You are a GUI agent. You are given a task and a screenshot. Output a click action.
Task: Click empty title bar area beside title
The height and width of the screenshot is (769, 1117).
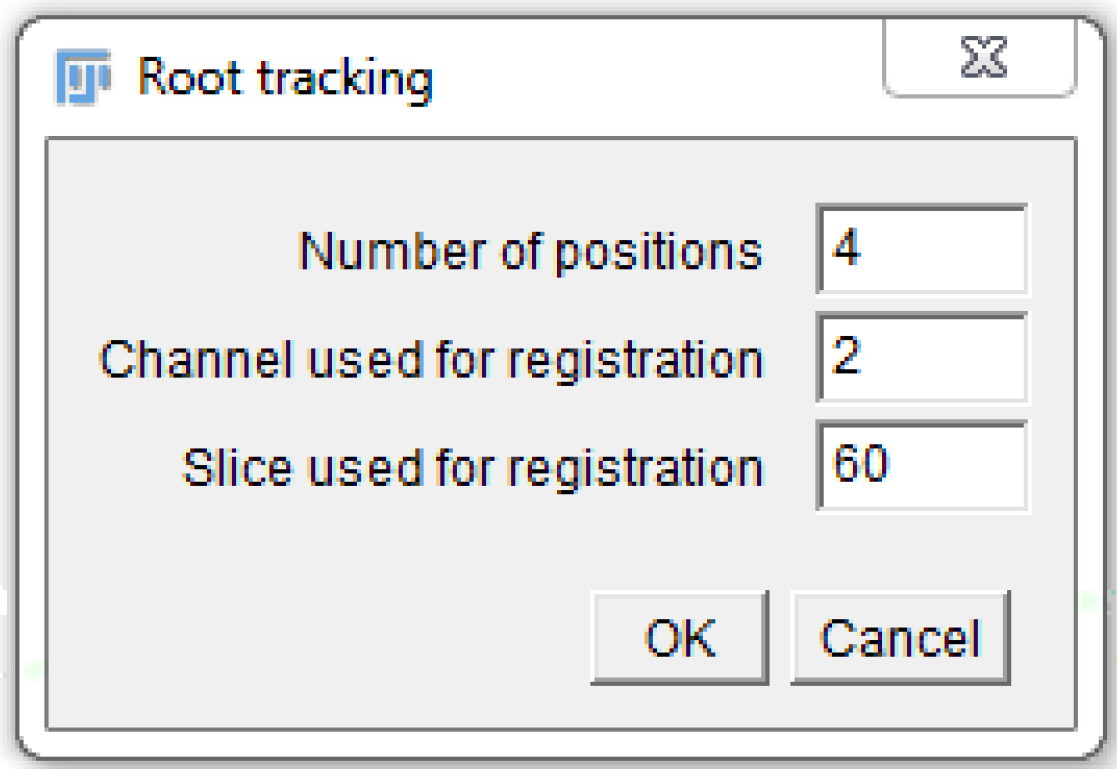pos(650,78)
